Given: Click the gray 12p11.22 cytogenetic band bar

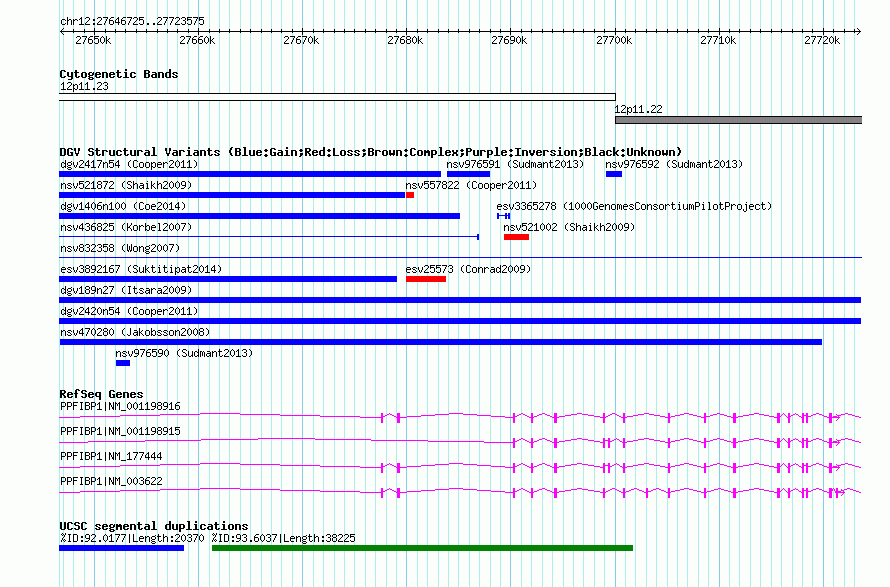Looking at the screenshot, I should click(738, 120).
